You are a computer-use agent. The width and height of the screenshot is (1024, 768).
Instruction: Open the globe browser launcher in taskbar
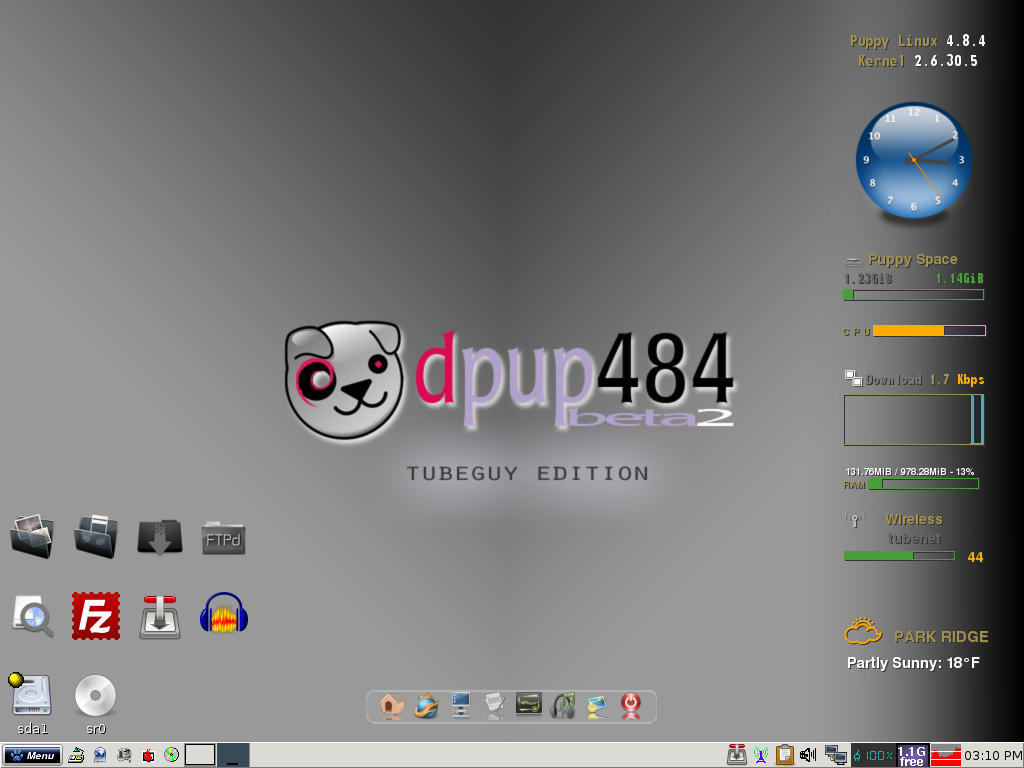click(100, 756)
